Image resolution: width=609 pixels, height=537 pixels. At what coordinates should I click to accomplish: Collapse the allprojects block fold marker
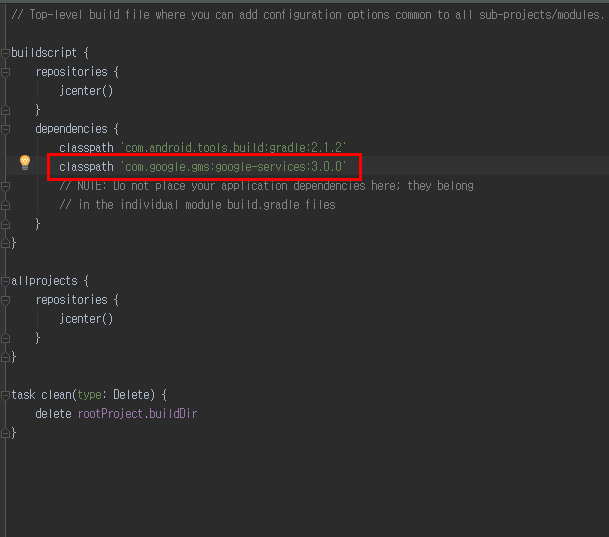coord(5,282)
